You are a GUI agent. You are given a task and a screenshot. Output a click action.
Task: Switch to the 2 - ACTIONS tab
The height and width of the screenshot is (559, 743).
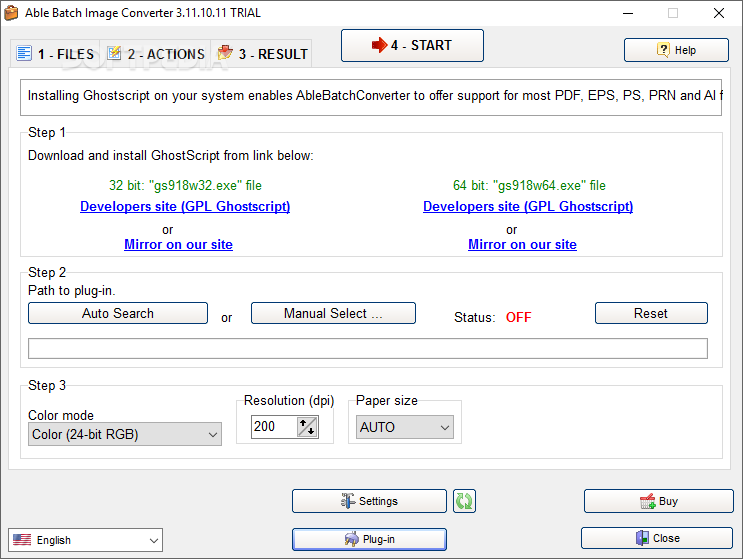coord(155,54)
